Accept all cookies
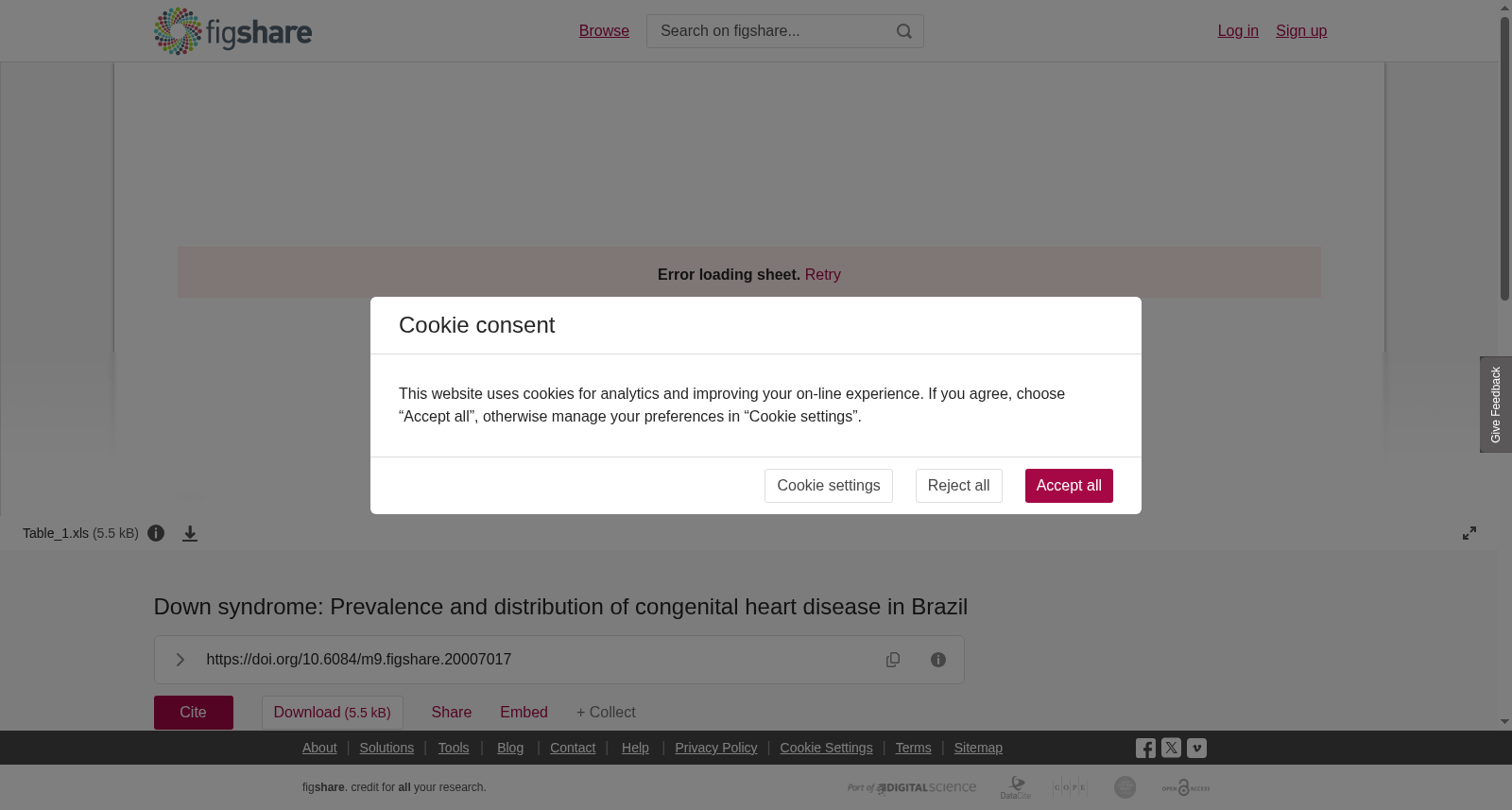1512x810 pixels. [1069, 486]
